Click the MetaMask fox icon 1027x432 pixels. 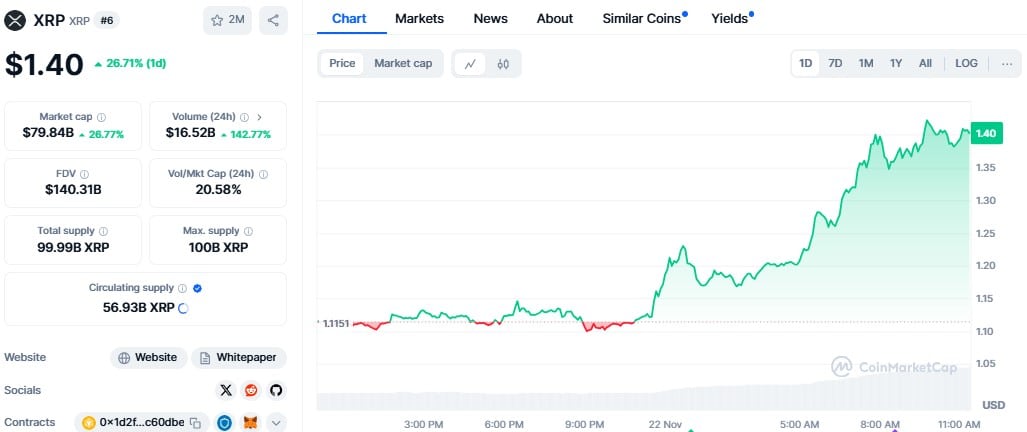251,423
